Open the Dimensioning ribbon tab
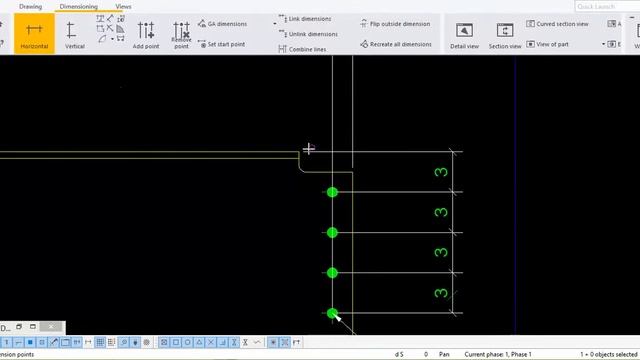This screenshot has height=360, width=640. (x=78, y=7)
